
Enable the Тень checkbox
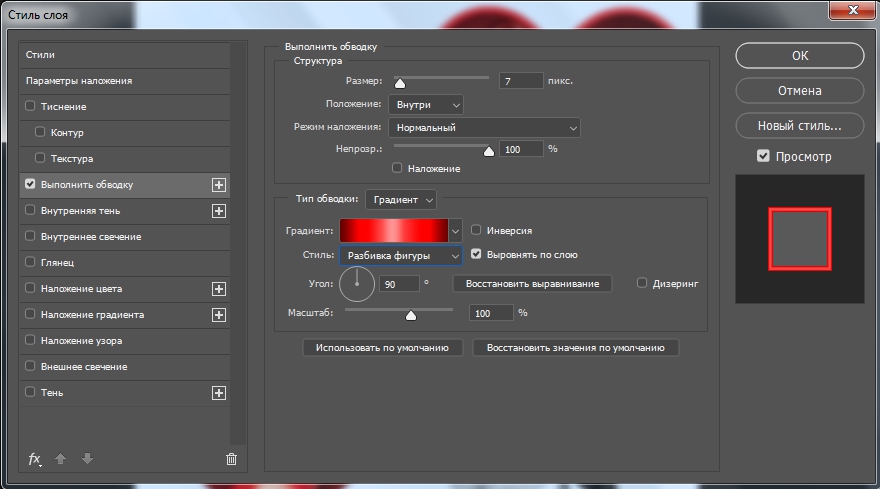coord(30,392)
